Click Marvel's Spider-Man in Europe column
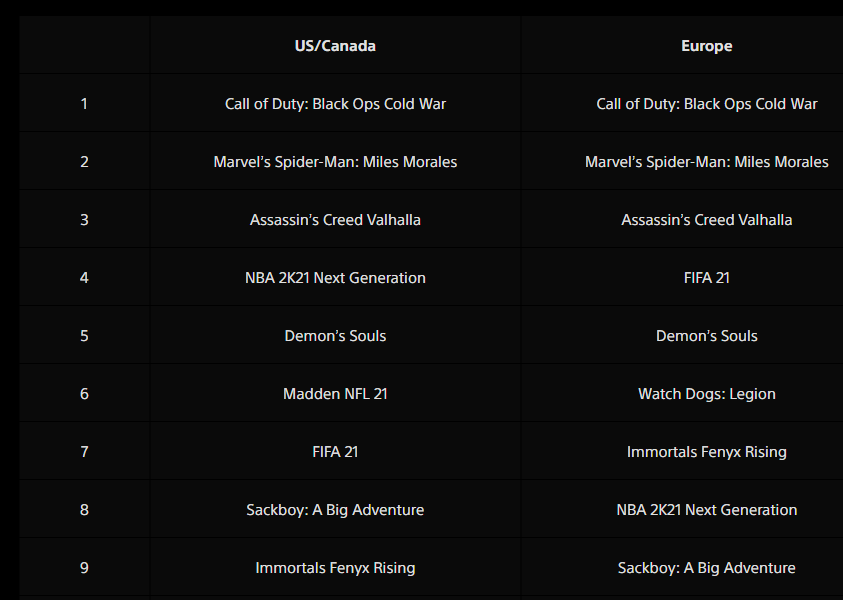Screen dimensions: 843x600 [x=706, y=162]
